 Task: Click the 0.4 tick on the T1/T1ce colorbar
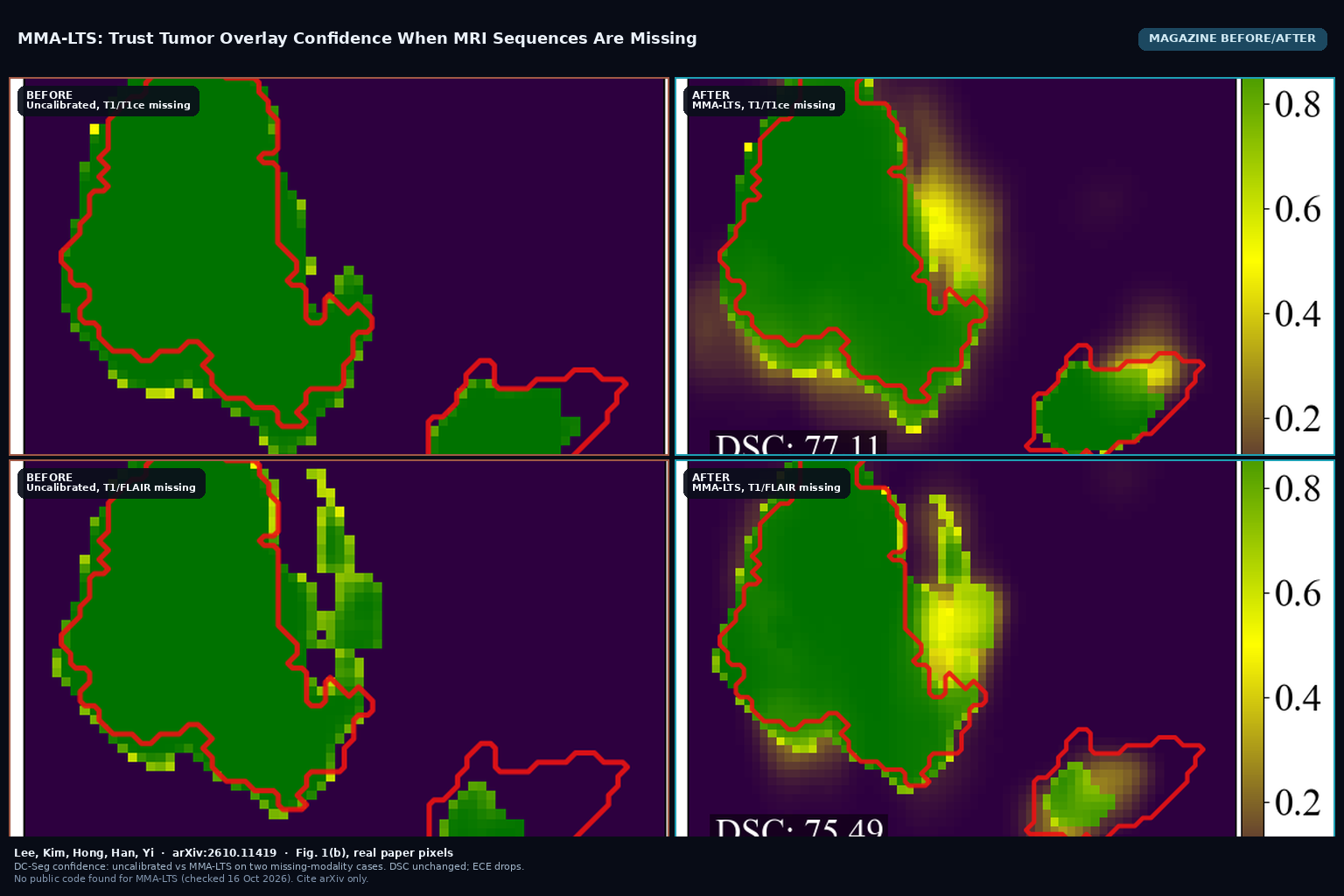[x=1297, y=313]
